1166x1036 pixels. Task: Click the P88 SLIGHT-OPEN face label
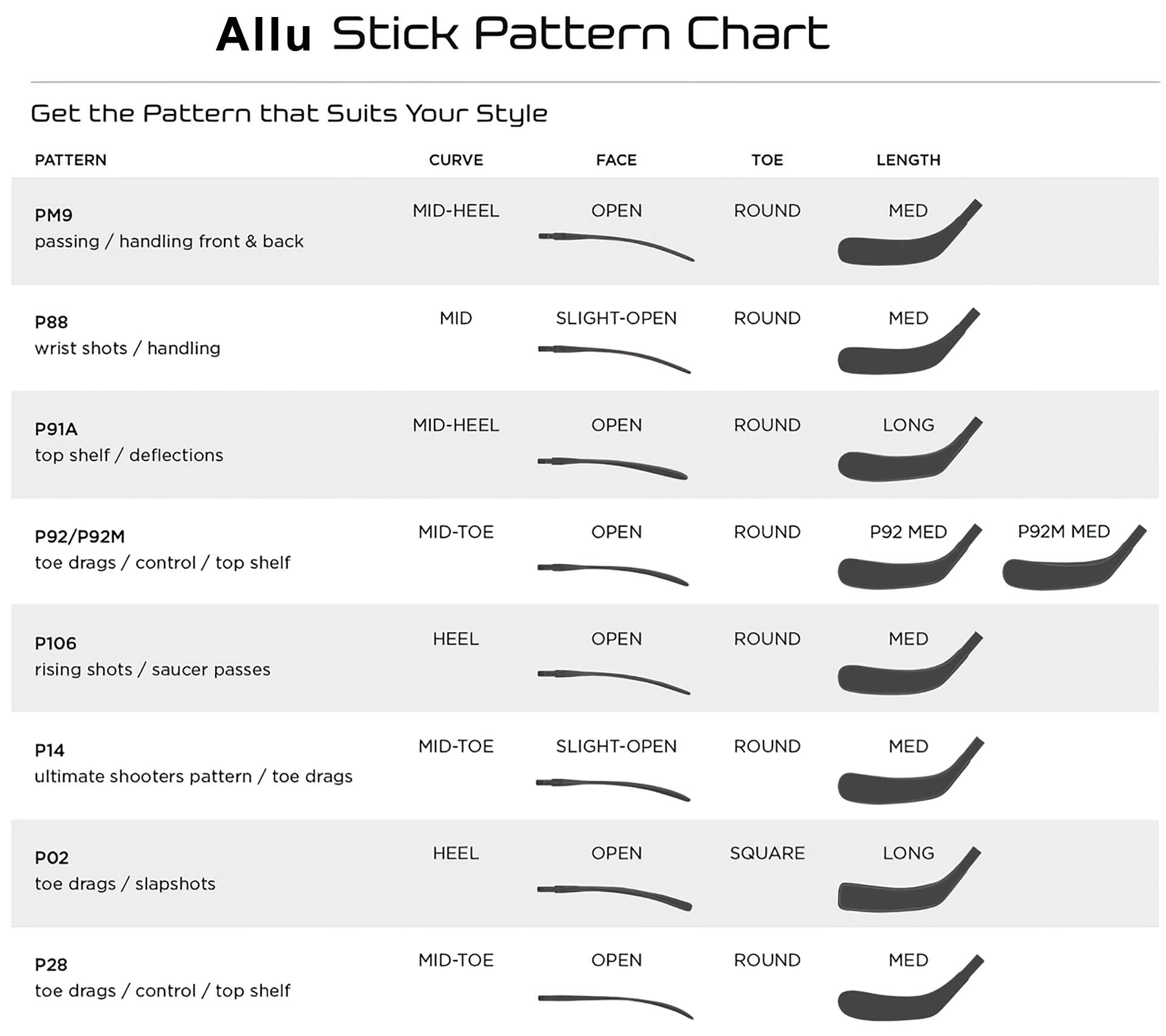click(x=616, y=318)
